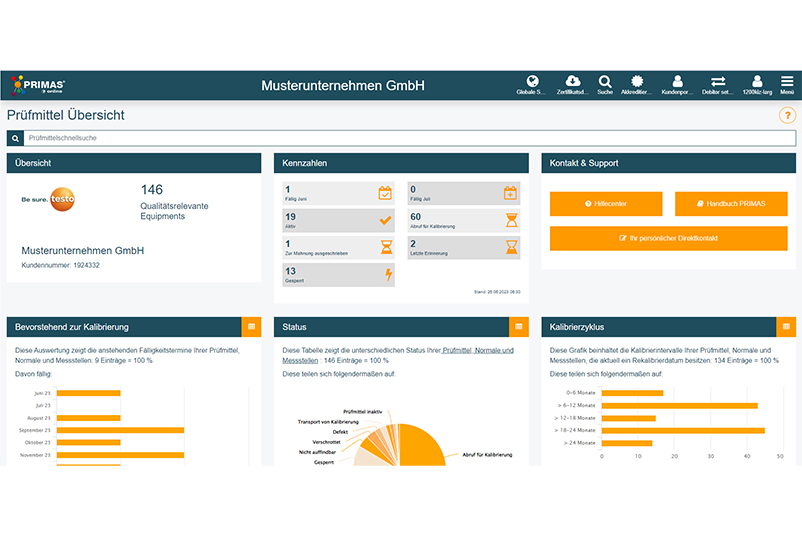Open the user account icon 1200klz-larg
The height and width of the screenshot is (536, 802).
click(757, 81)
